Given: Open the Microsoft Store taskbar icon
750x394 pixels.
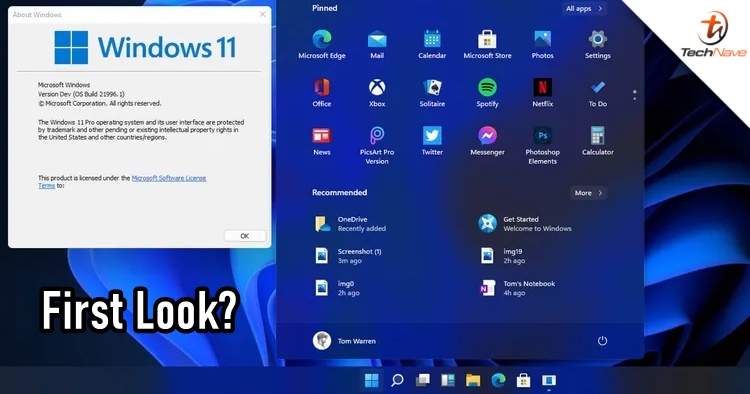Looking at the screenshot, I should pyautogui.click(x=524, y=380).
